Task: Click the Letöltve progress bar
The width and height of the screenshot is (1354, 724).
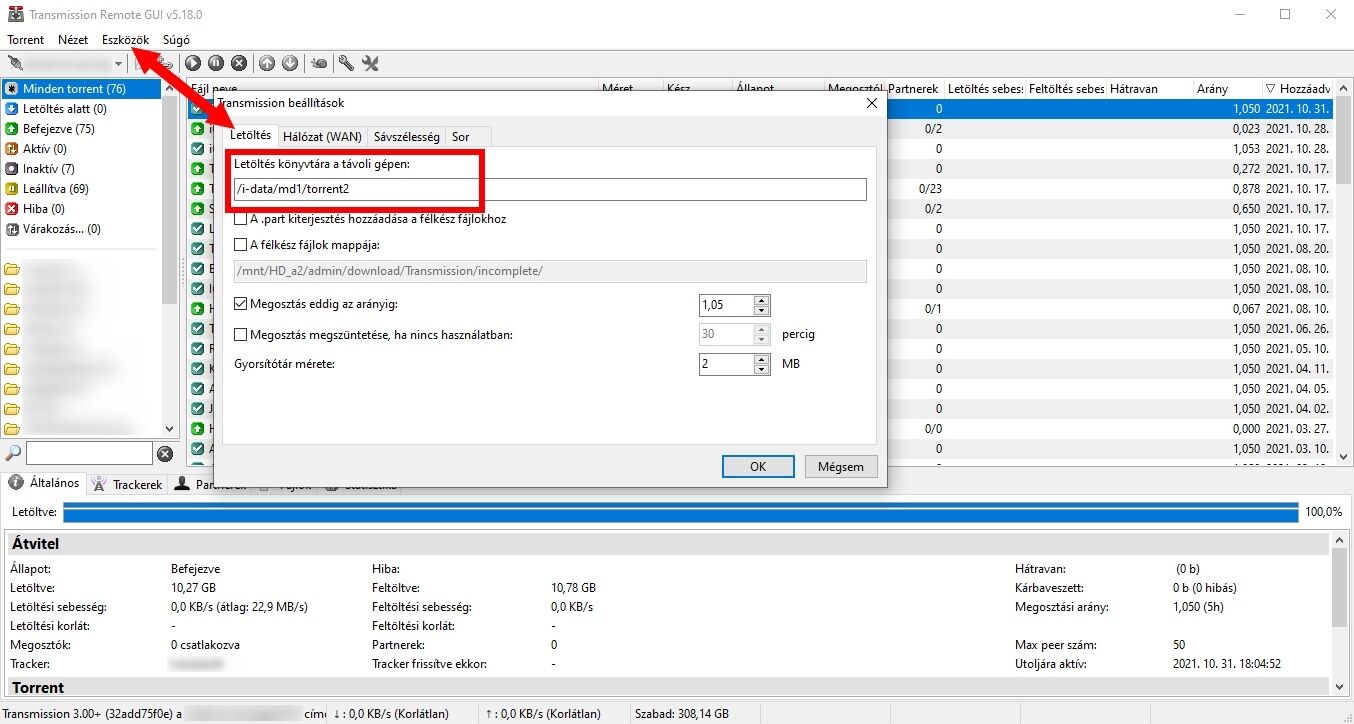Action: pos(680,512)
